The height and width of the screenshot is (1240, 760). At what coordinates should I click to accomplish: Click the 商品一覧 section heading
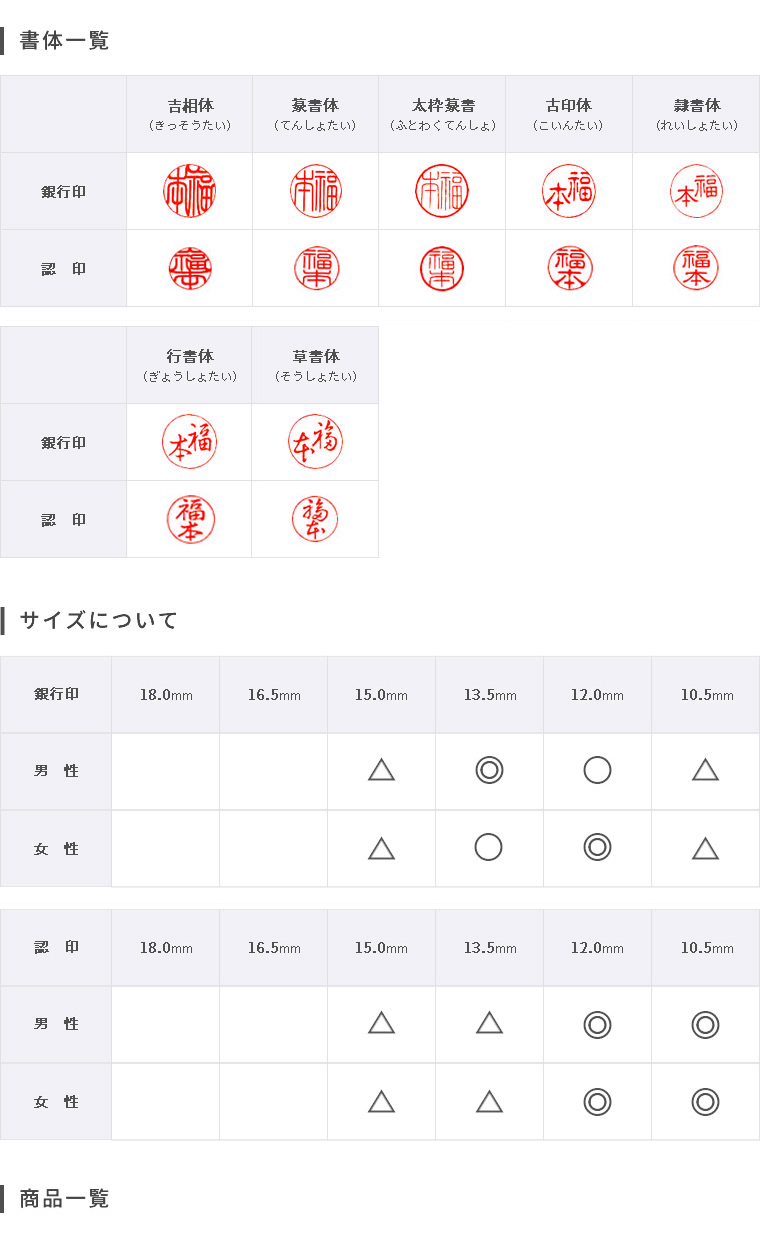pos(64,1198)
